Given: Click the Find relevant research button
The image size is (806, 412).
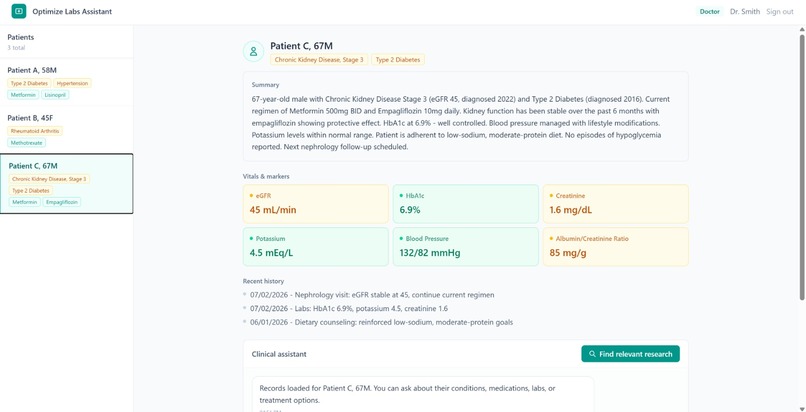Looking at the screenshot, I should pyautogui.click(x=630, y=354).
